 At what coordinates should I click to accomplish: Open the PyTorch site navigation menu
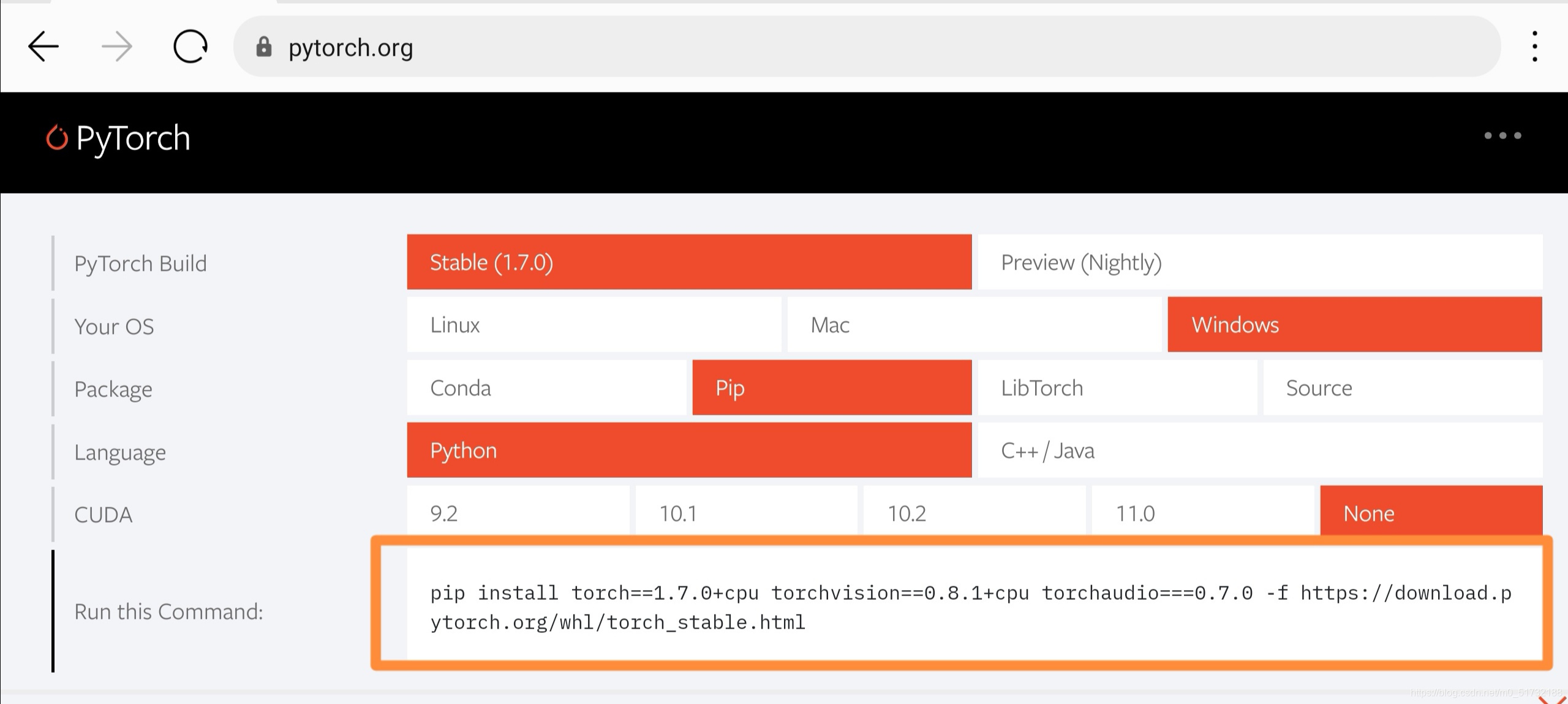pos(1502,136)
